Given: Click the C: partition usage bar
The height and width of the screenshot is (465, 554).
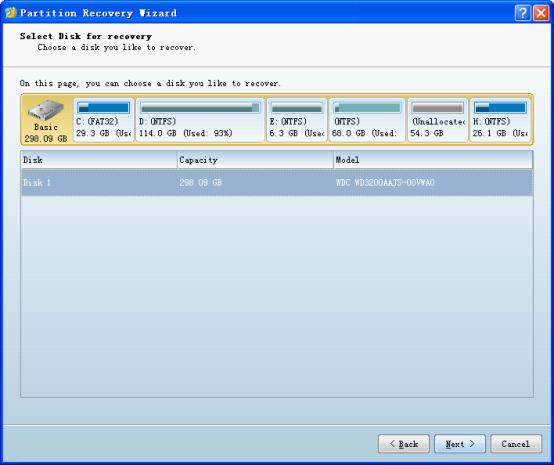Looking at the screenshot, I should click(104, 108).
